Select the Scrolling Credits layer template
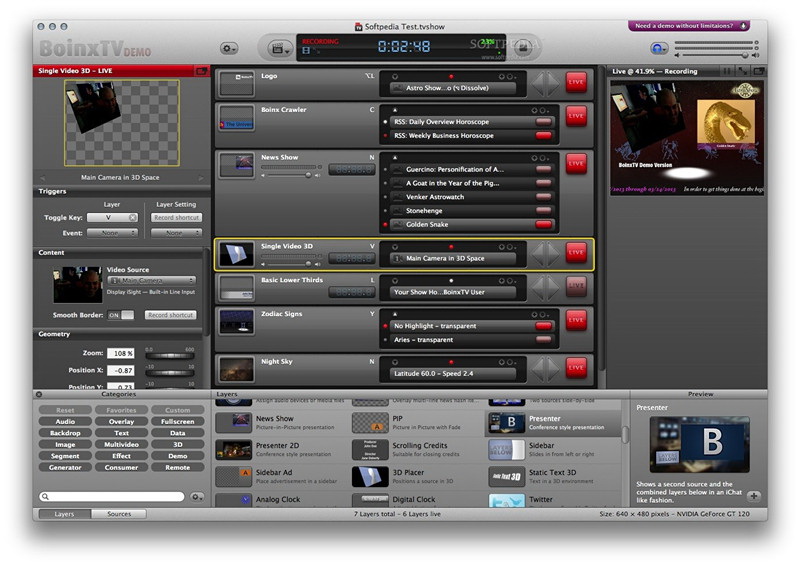 [x=418, y=449]
